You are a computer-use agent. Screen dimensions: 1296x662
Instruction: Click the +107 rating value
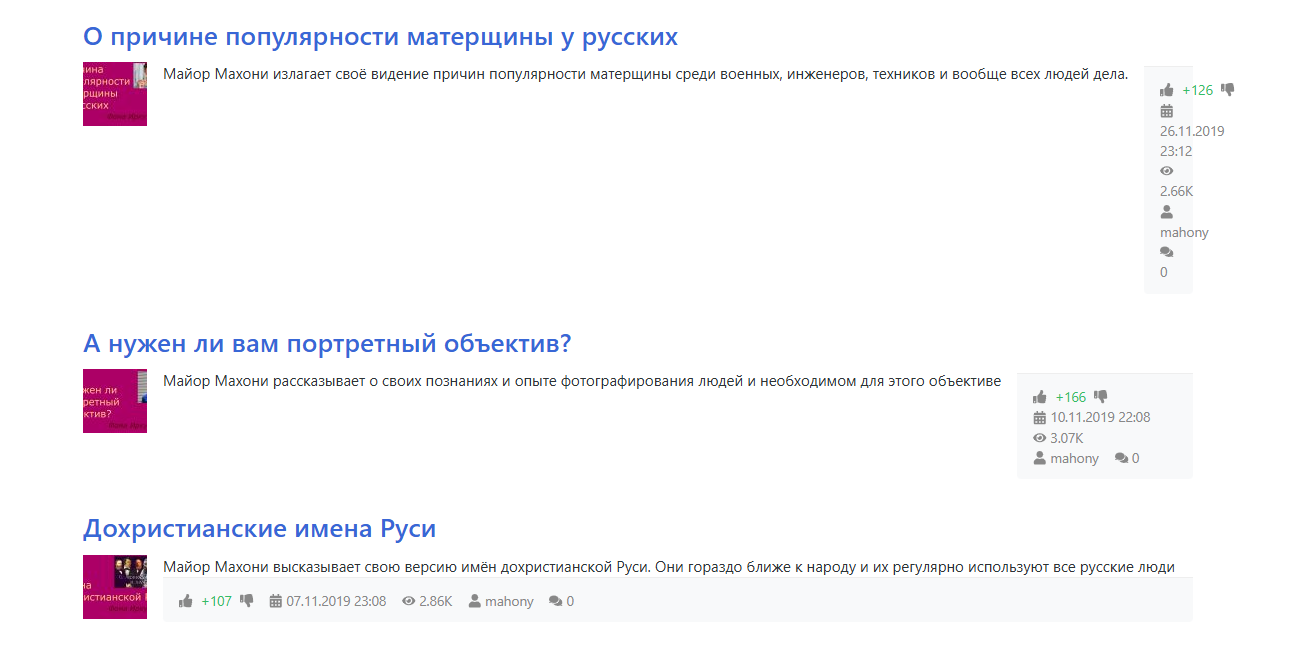(x=216, y=601)
